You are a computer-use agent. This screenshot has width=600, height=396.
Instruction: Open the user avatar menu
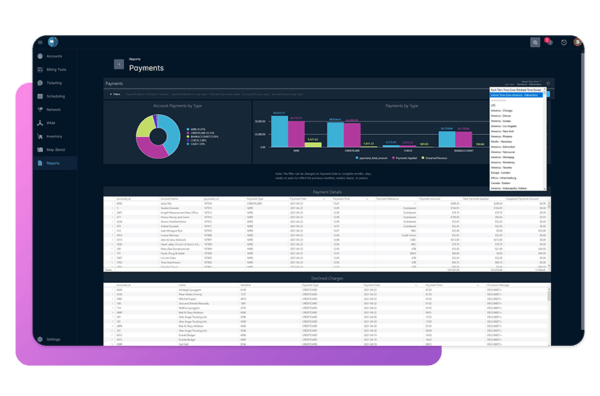(577, 42)
